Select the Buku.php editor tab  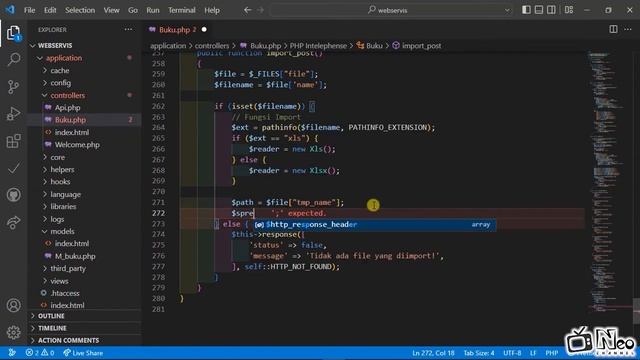(x=177, y=29)
